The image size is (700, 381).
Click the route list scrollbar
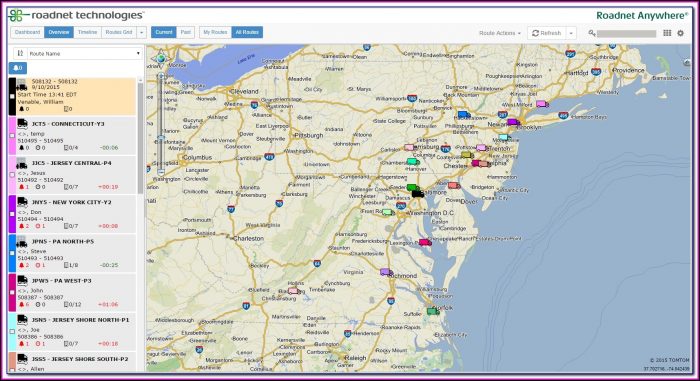tap(140, 138)
